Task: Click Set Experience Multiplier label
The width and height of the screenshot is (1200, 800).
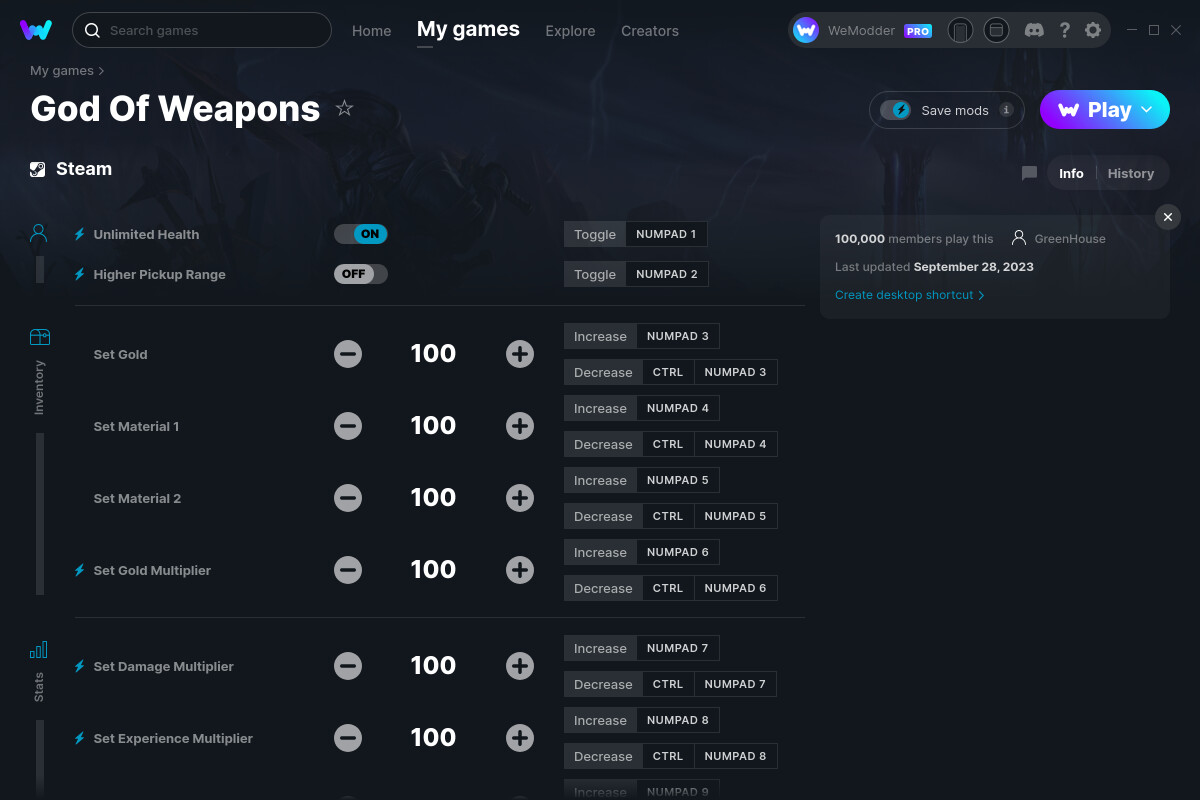Action: pos(173,738)
